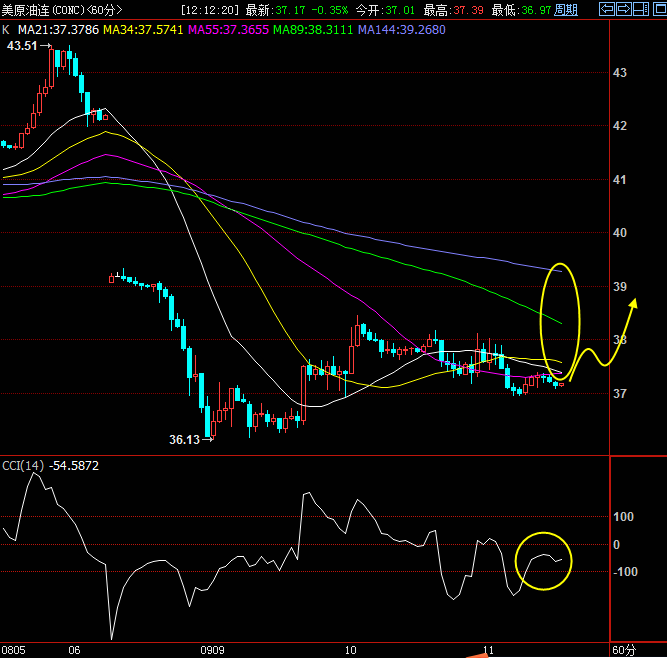This screenshot has height=658, width=667.
Task: Click the 11 date label on time axis
Action: pyautogui.click(x=488, y=650)
